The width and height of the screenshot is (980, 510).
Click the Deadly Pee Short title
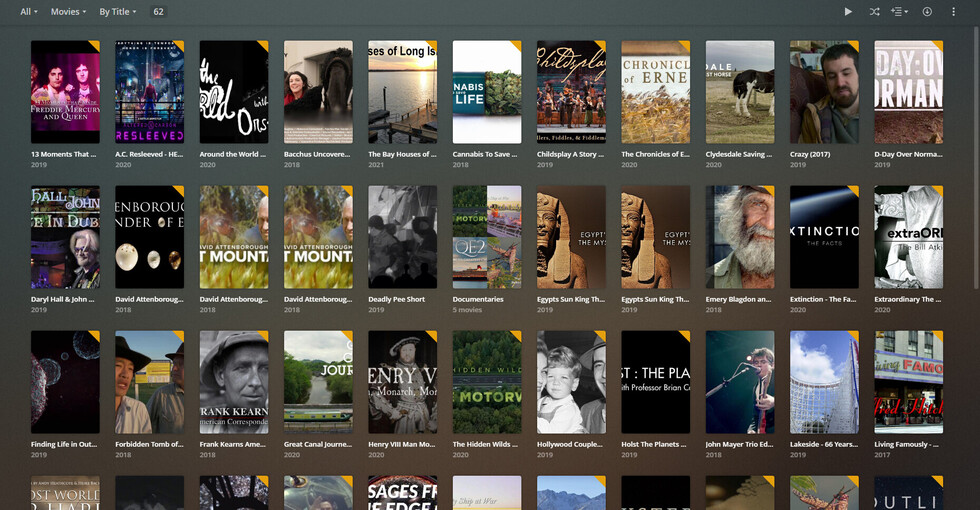pos(396,299)
